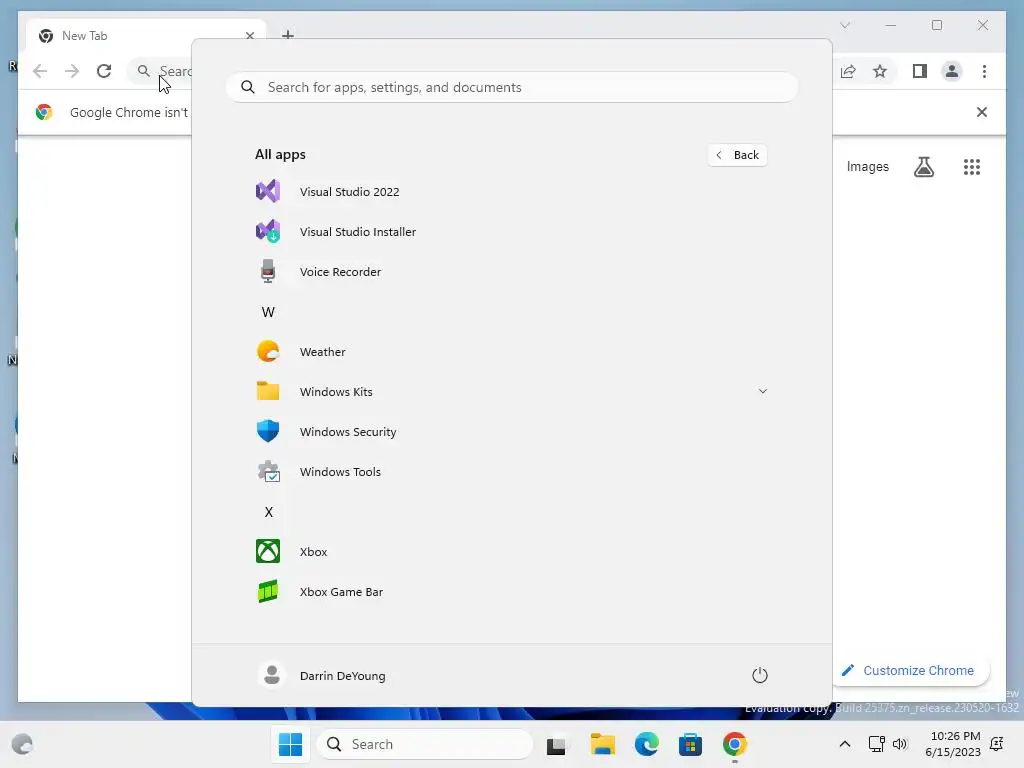Switch to Chrome from taskbar
This screenshot has height=768, width=1024.
(x=735, y=744)
